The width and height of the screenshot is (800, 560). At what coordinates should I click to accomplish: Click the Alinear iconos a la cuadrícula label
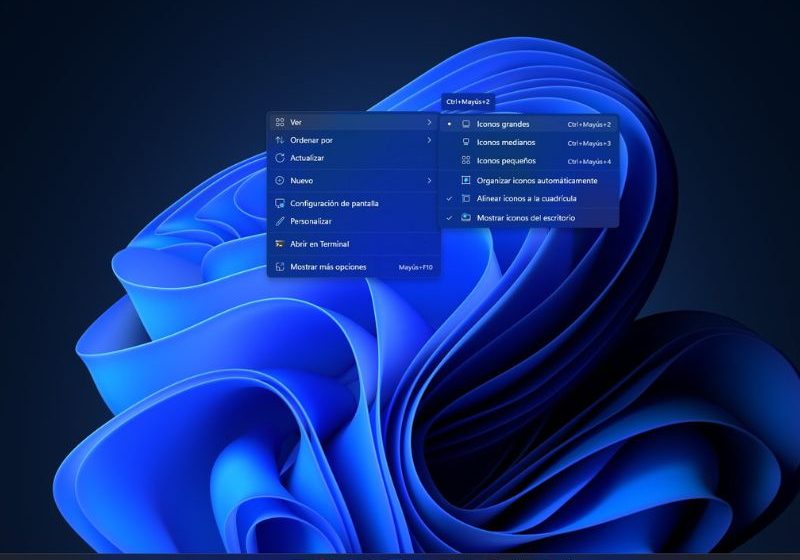coord(527,198)
